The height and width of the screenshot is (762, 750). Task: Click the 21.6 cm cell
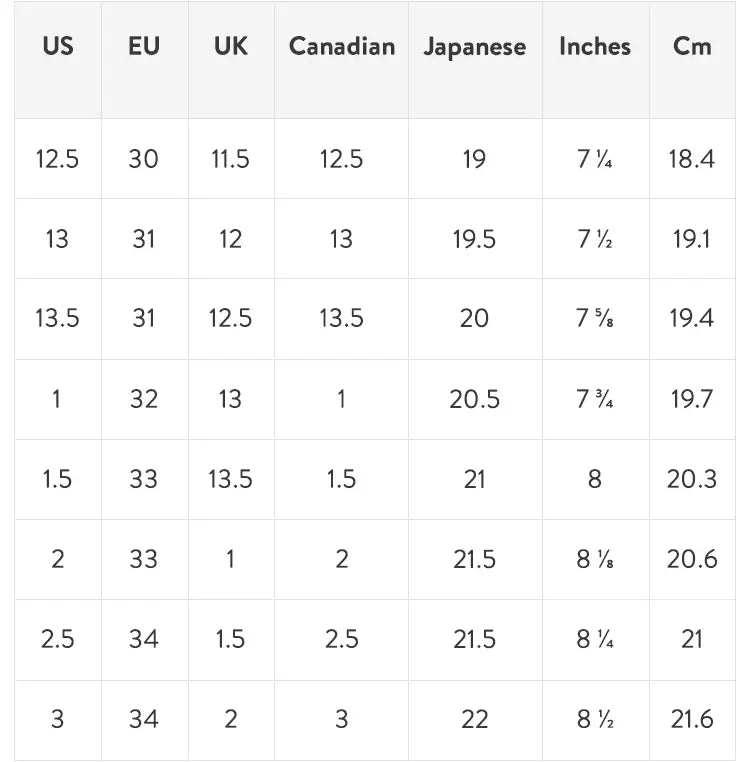click(692, 719)
